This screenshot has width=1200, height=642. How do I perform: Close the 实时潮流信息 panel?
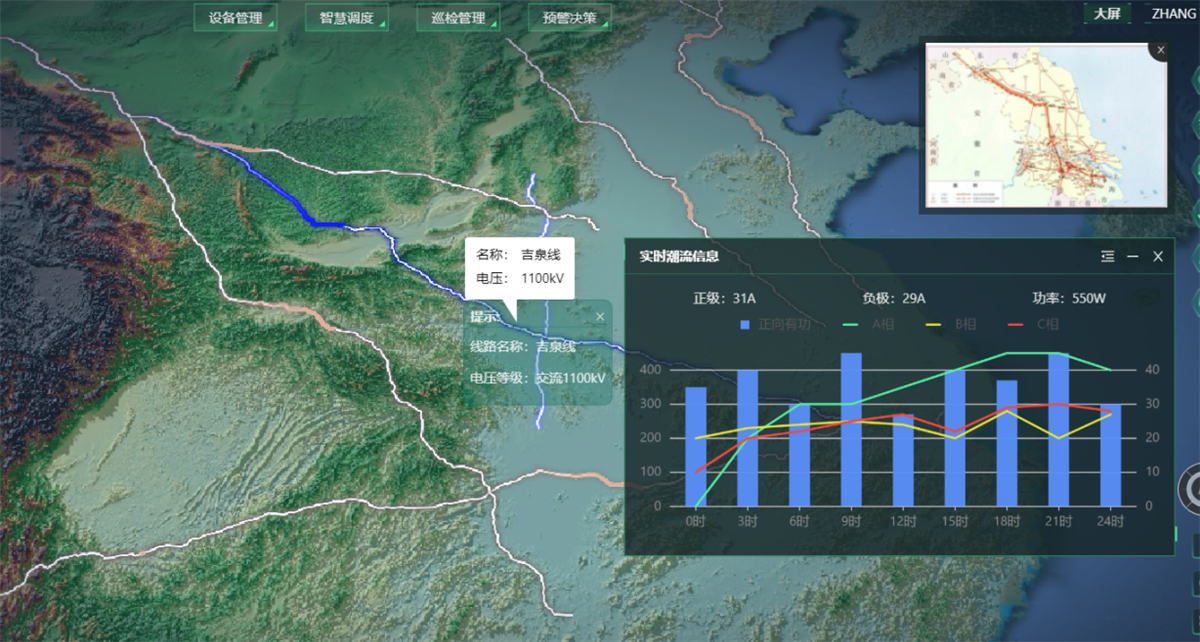(x=1158, y=257)
